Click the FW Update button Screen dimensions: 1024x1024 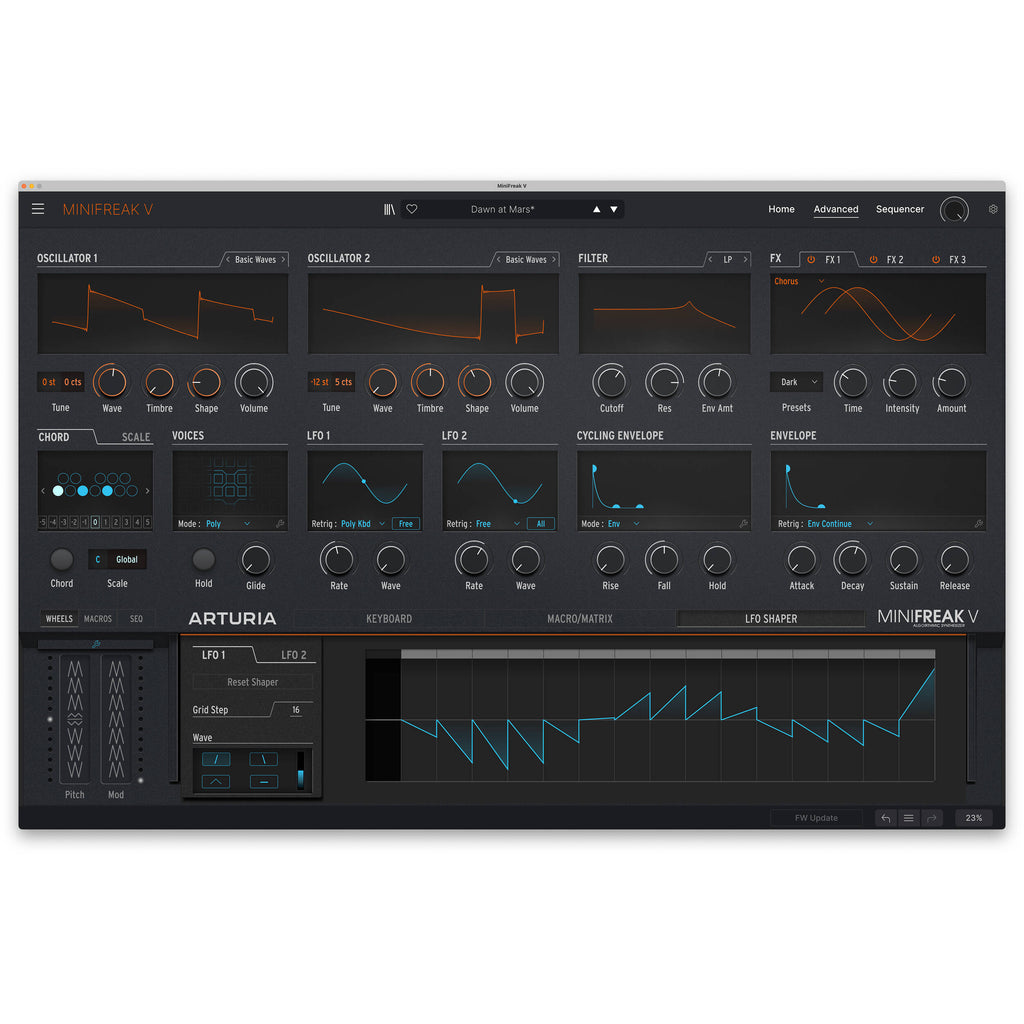tap(816, 818)
